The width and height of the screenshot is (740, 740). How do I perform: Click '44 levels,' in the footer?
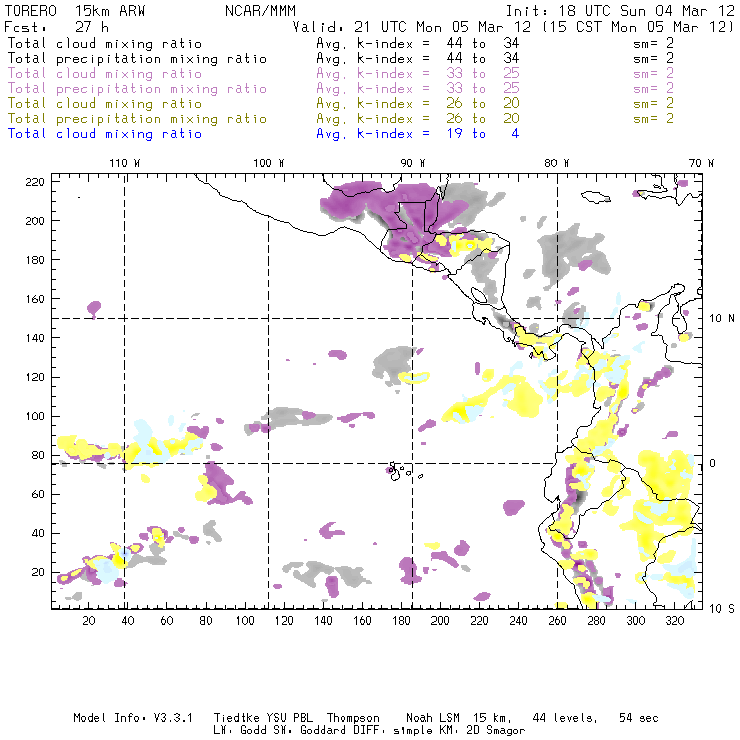coord(565,718)
